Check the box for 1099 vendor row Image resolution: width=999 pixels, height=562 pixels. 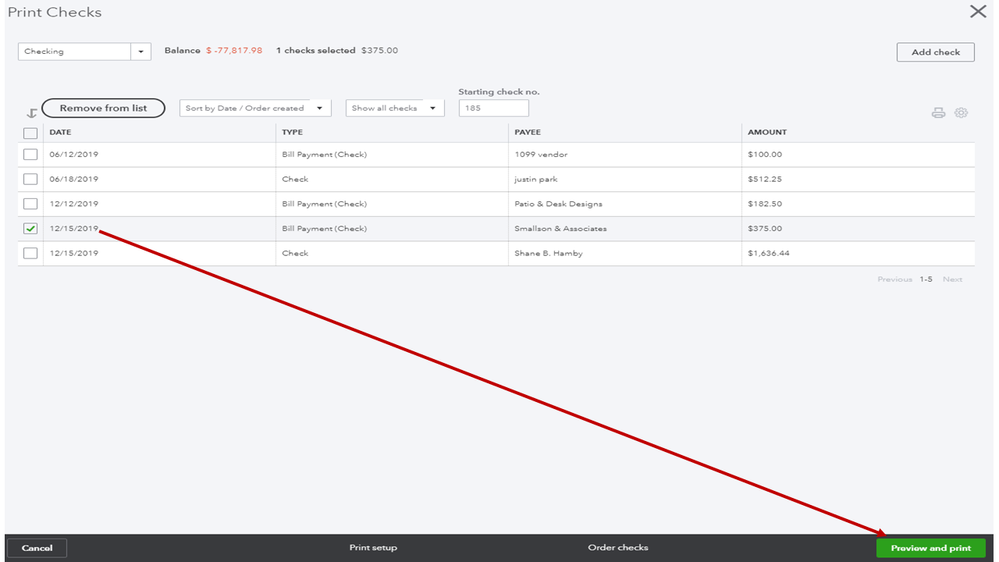30,154
